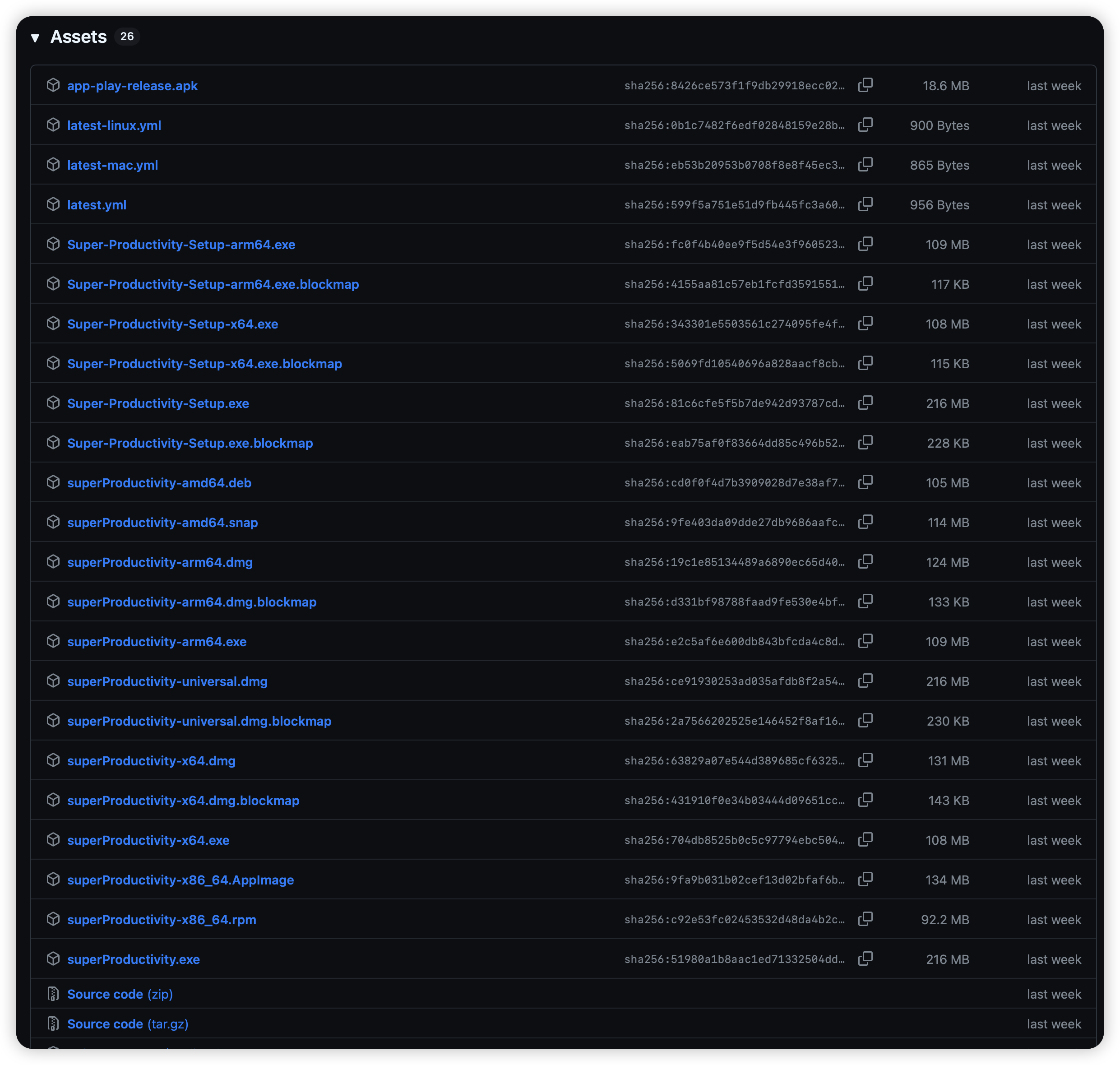Collapse the Assets section triangle
The image size is (1120, 1065).
tap(35, 38)
